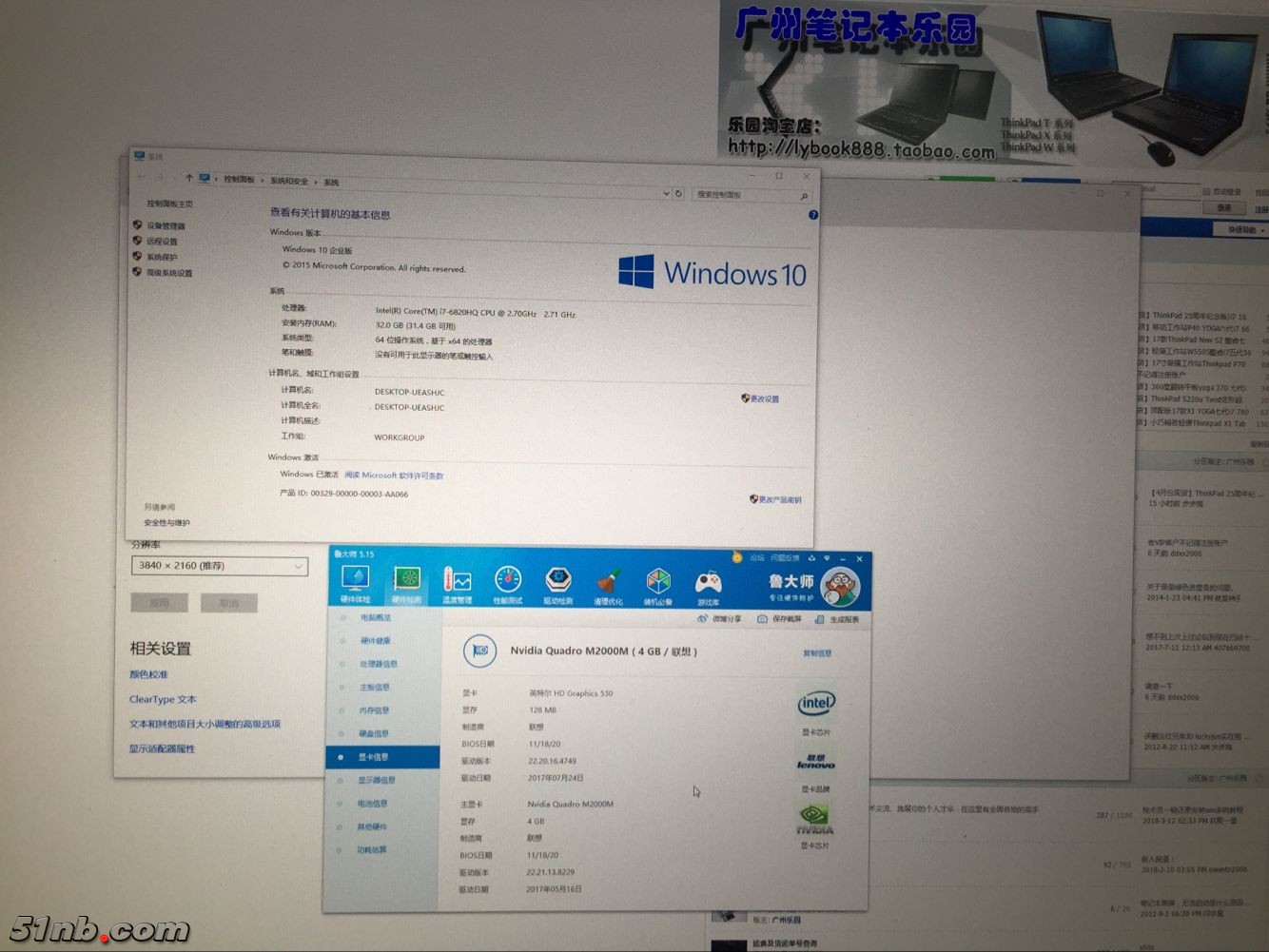Open the 3840 × 2160 resolution dropdown

click(x=220, y=565)
